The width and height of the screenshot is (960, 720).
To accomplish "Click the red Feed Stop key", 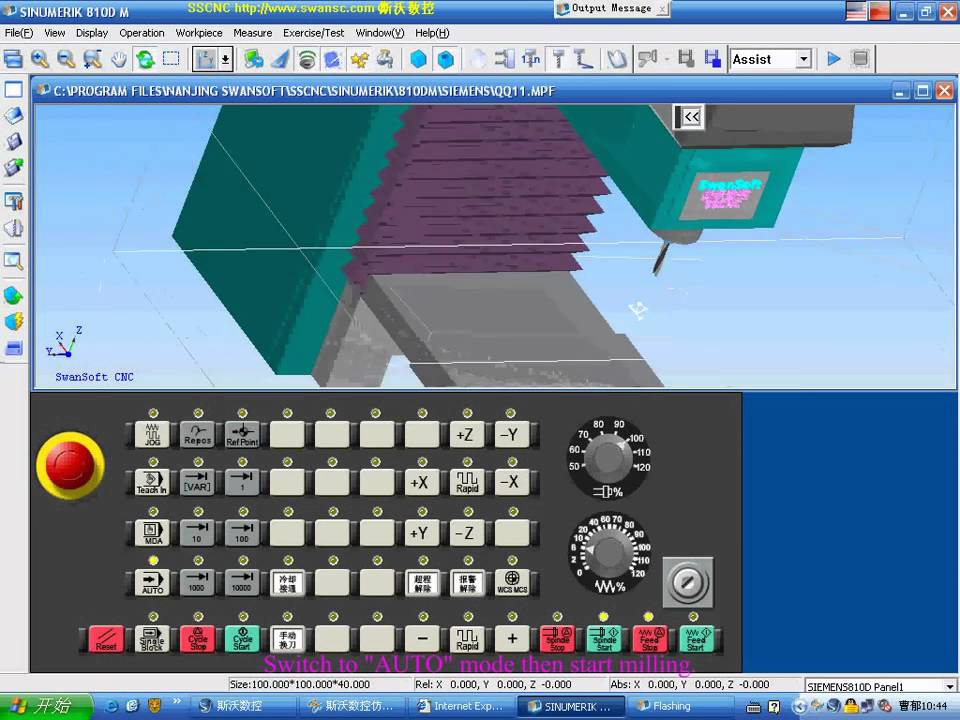I will 650,639.
